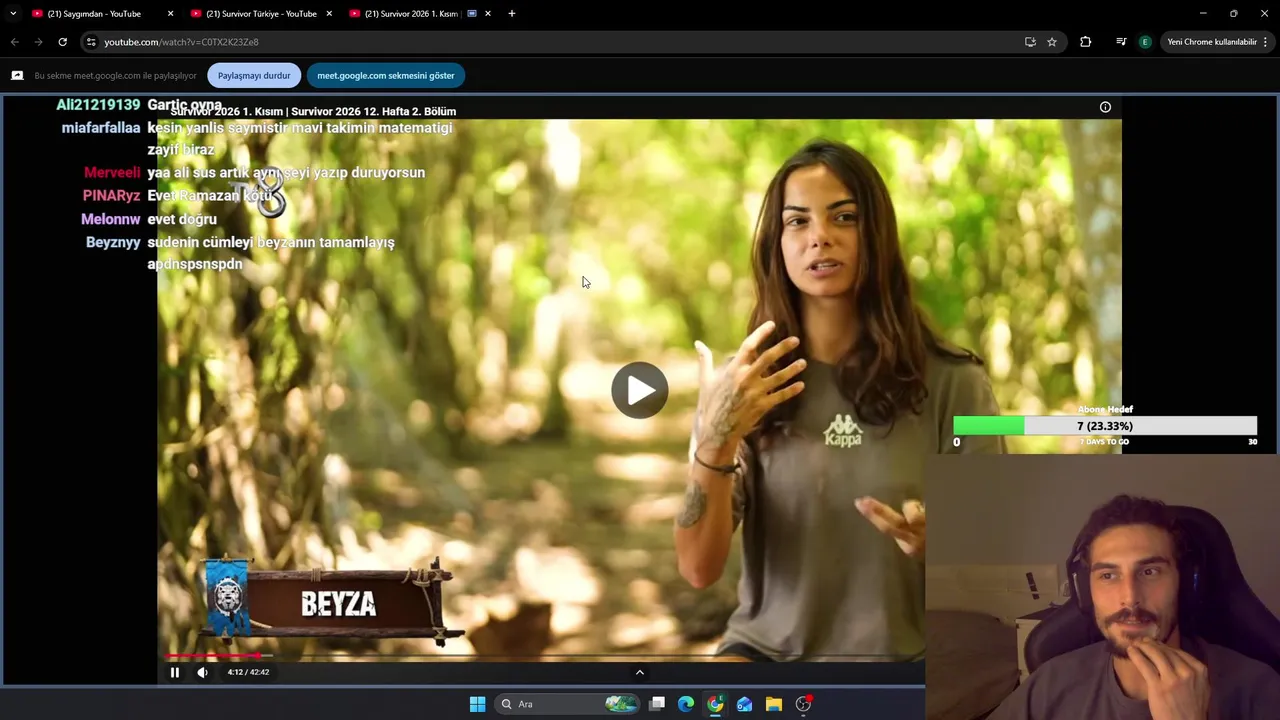1280x720 pixels.
Task: Click the tab sharing indicator icon
Action: point(17,75)
